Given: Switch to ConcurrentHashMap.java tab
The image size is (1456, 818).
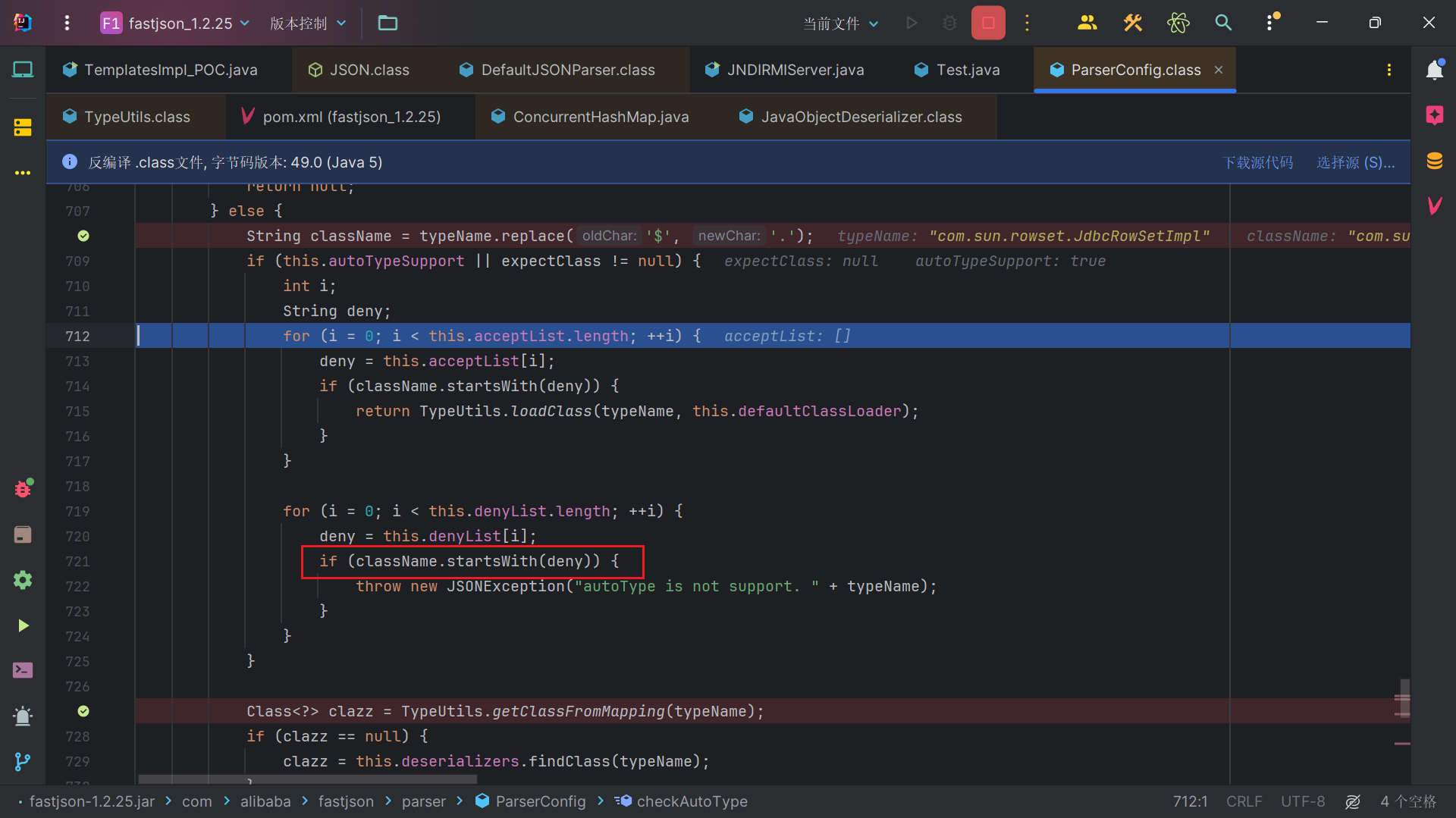Looking at the screenshot, I should (x=590, y=117).
